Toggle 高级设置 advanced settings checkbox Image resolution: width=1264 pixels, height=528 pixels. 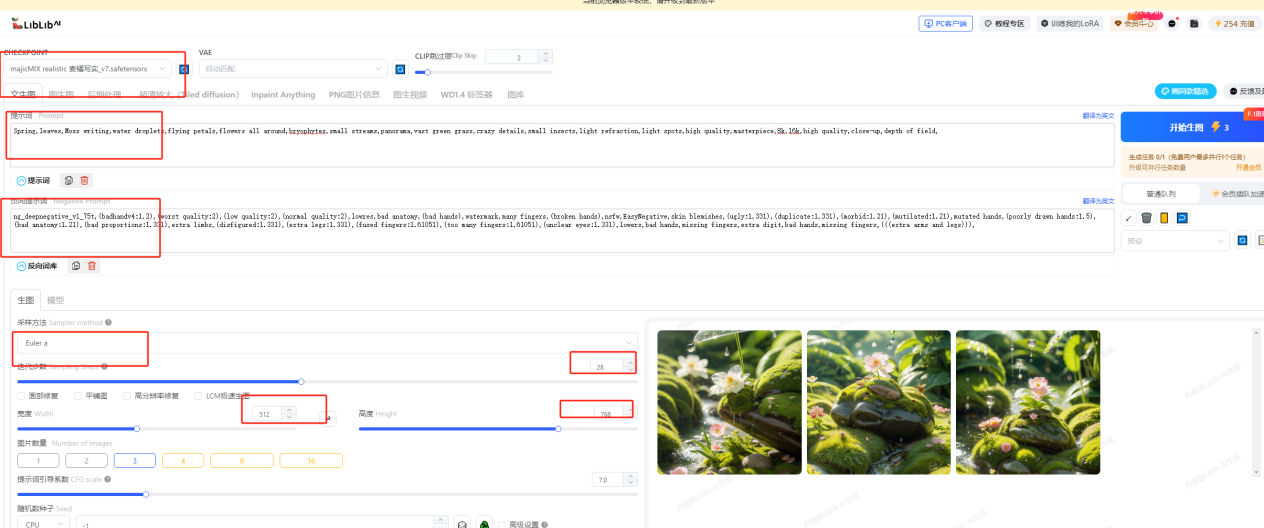(x=503, y=524)
